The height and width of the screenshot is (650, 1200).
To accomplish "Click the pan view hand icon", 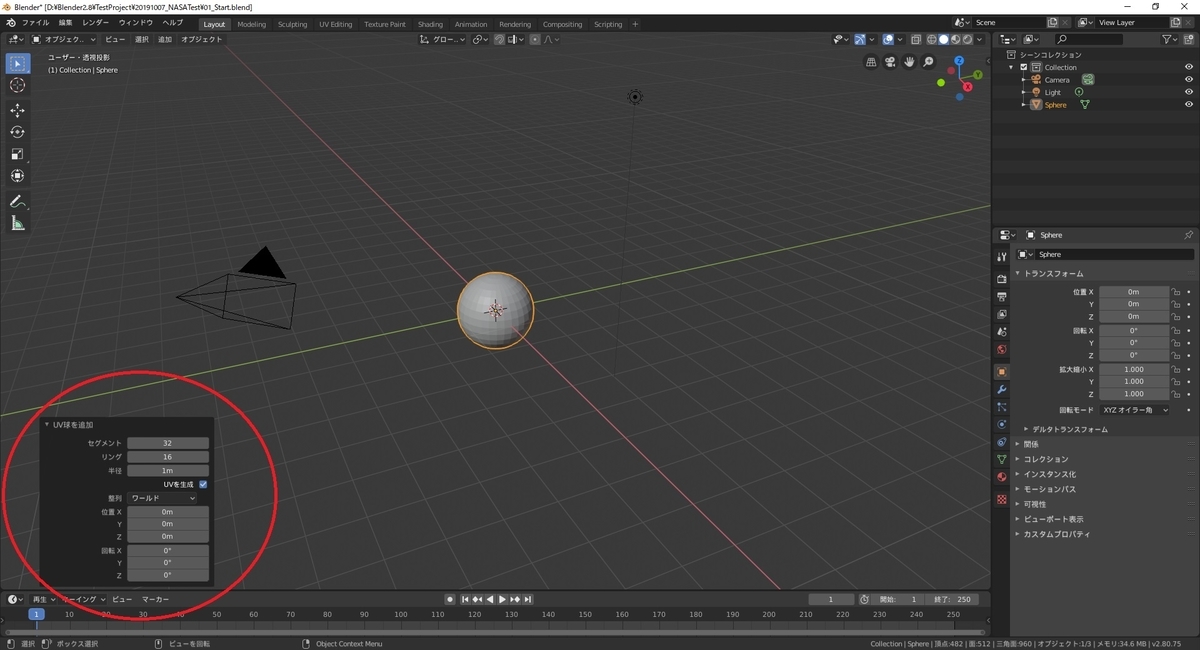I will (909, 62).
